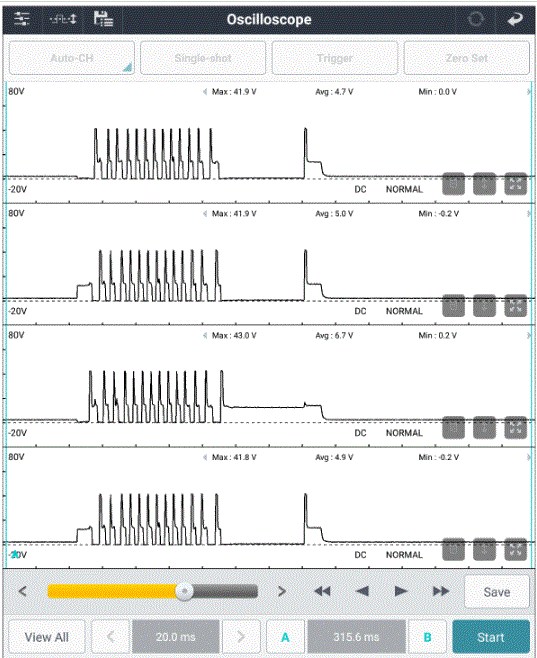Toggle DC coupling on the Avg 6.7 V channel
Screen dimensions: 537x658
pos(360,433)
